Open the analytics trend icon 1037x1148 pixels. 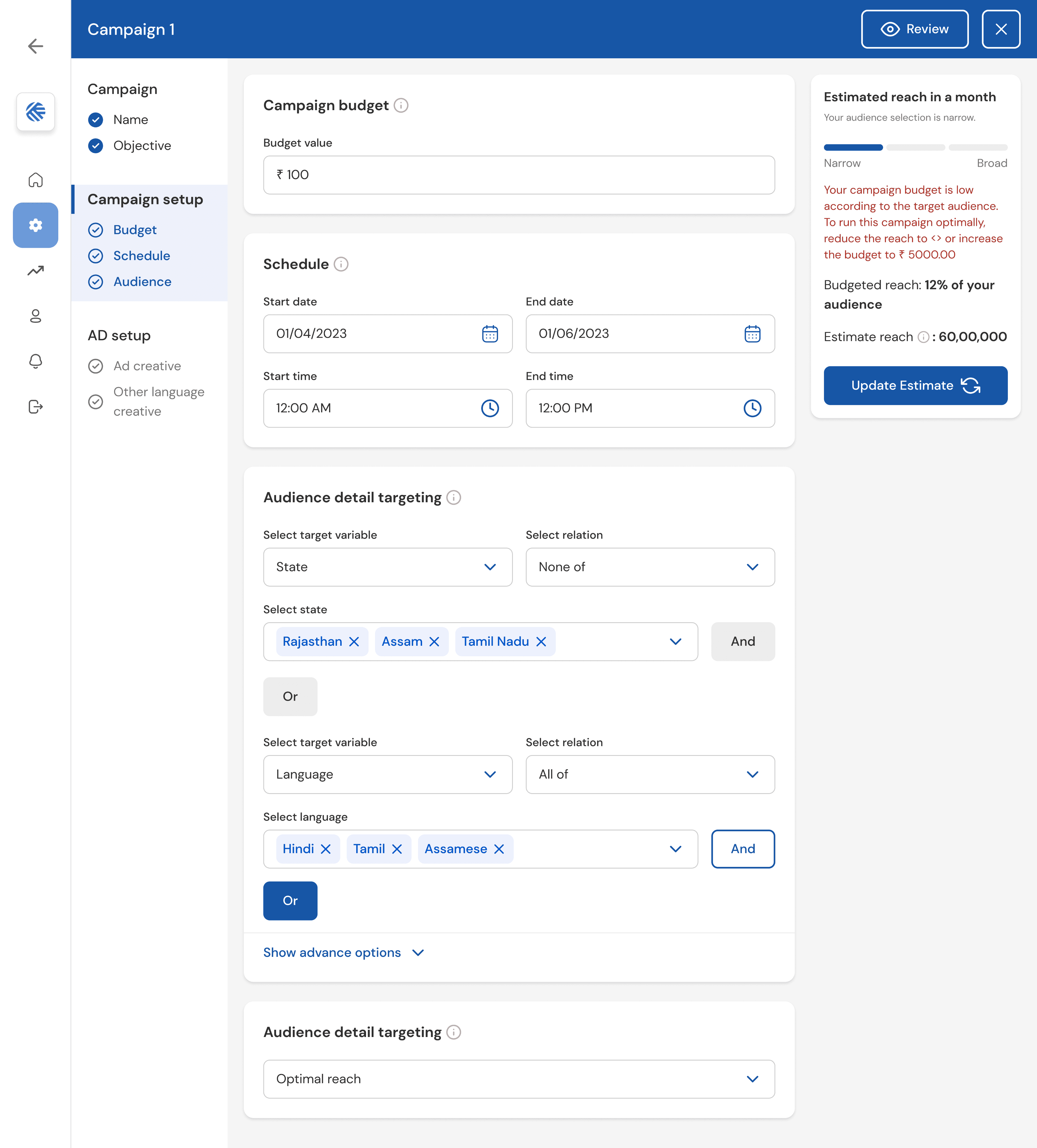click(35, 270)
